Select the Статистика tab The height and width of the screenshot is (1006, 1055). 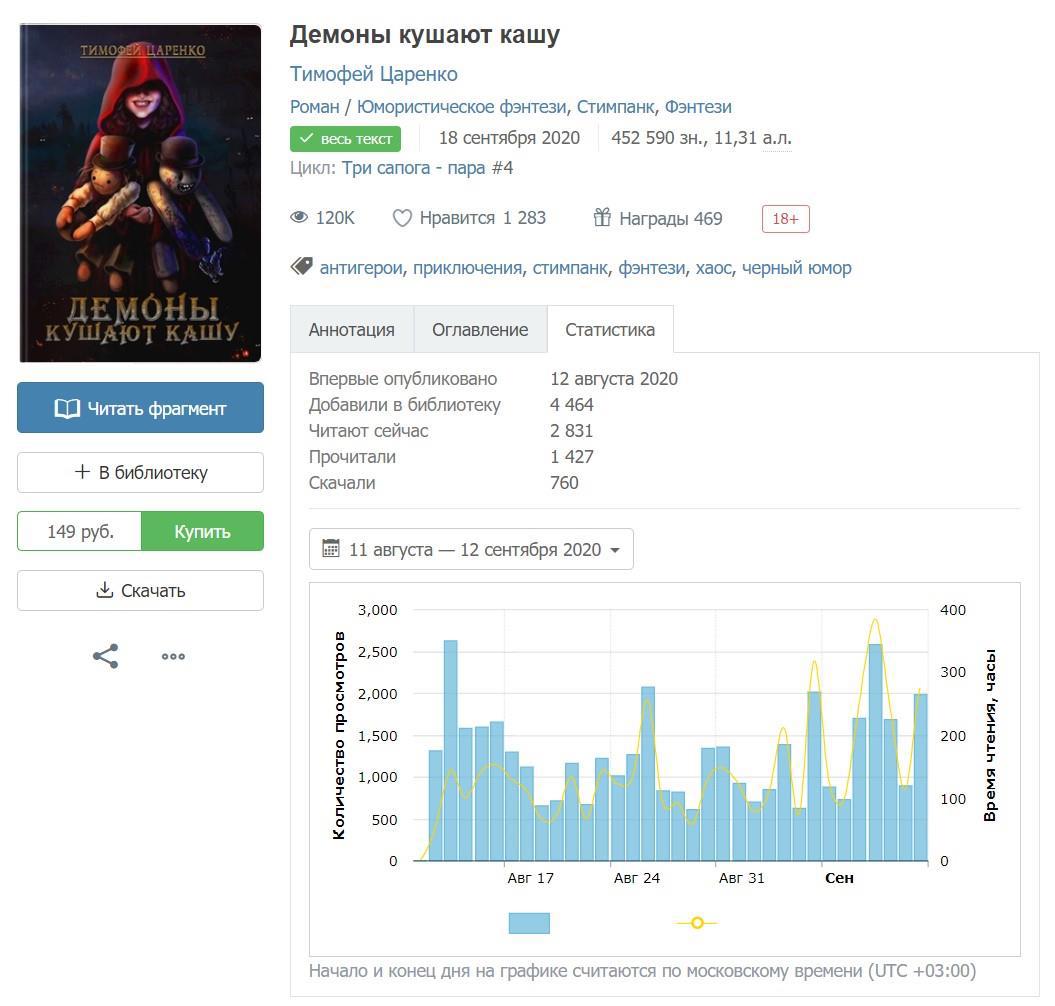(x=610, y=330)
